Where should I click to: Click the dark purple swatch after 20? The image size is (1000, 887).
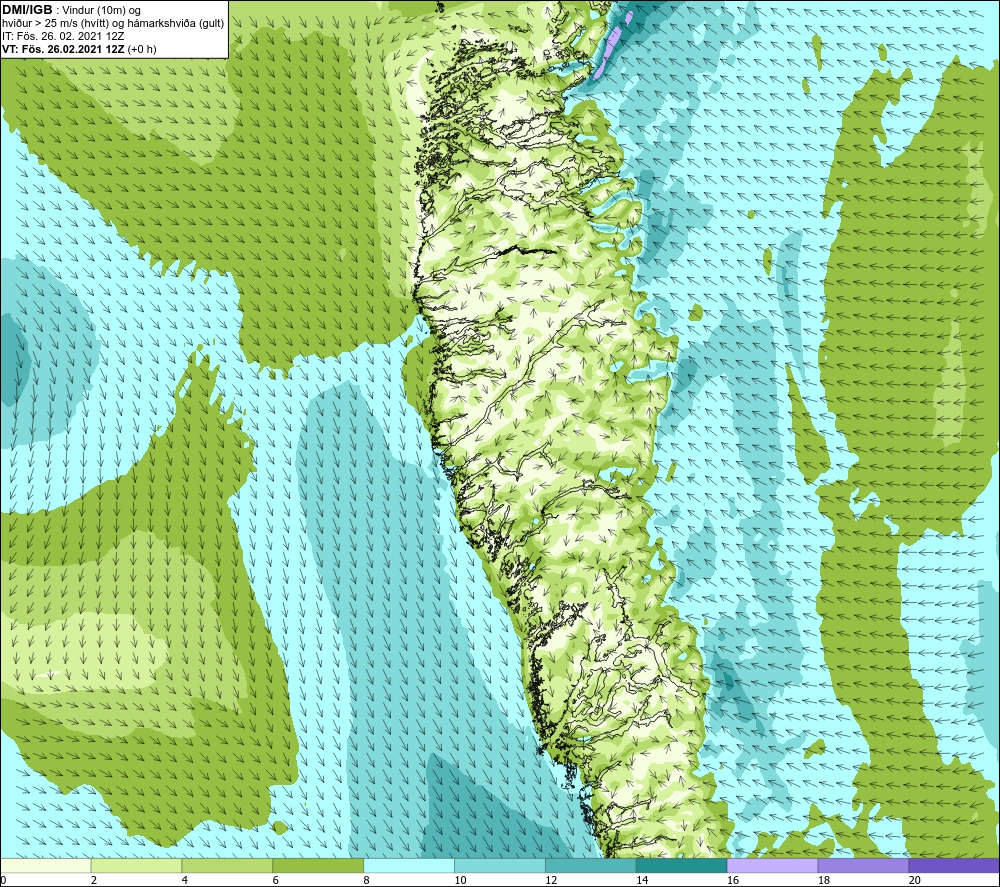click(954, 866)
